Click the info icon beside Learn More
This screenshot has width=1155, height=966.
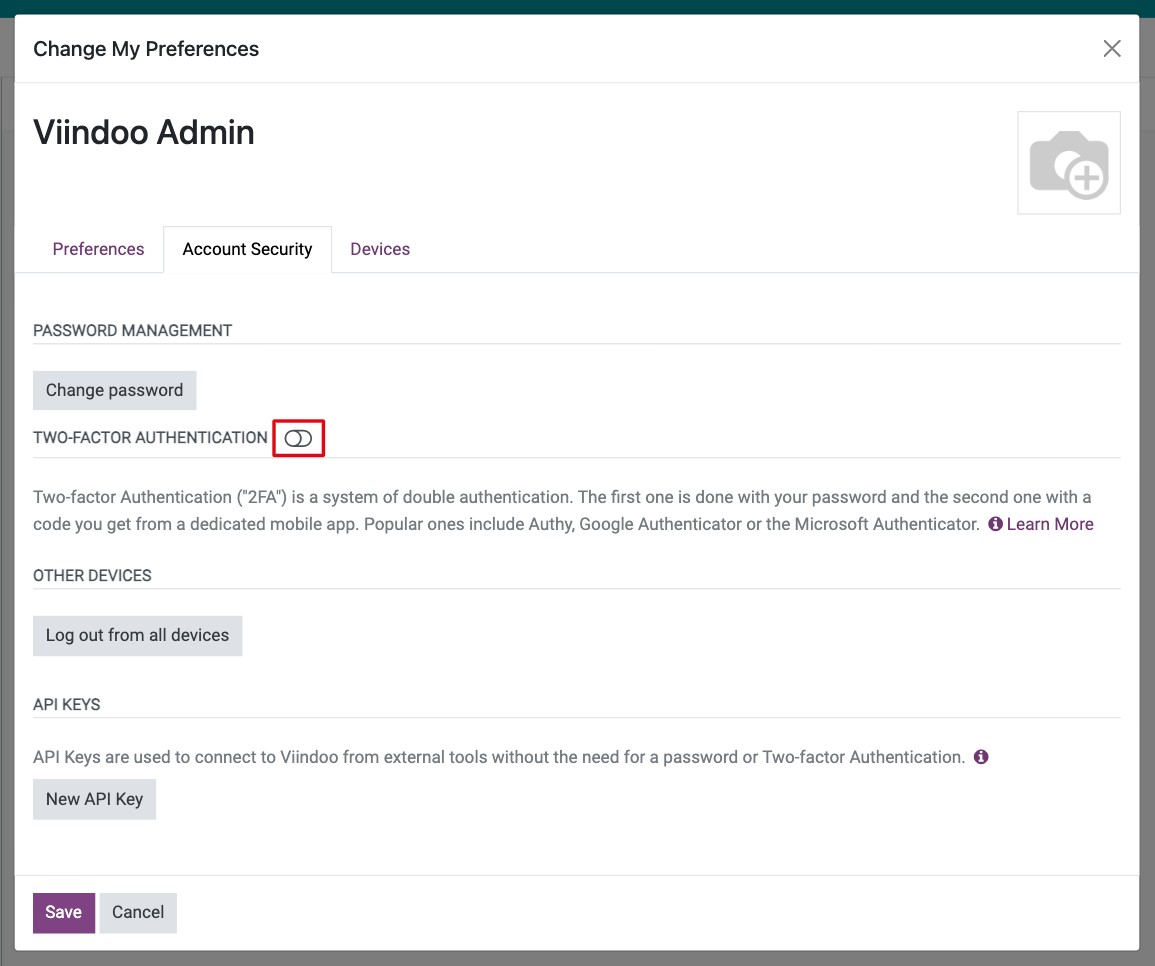point(995,524)
